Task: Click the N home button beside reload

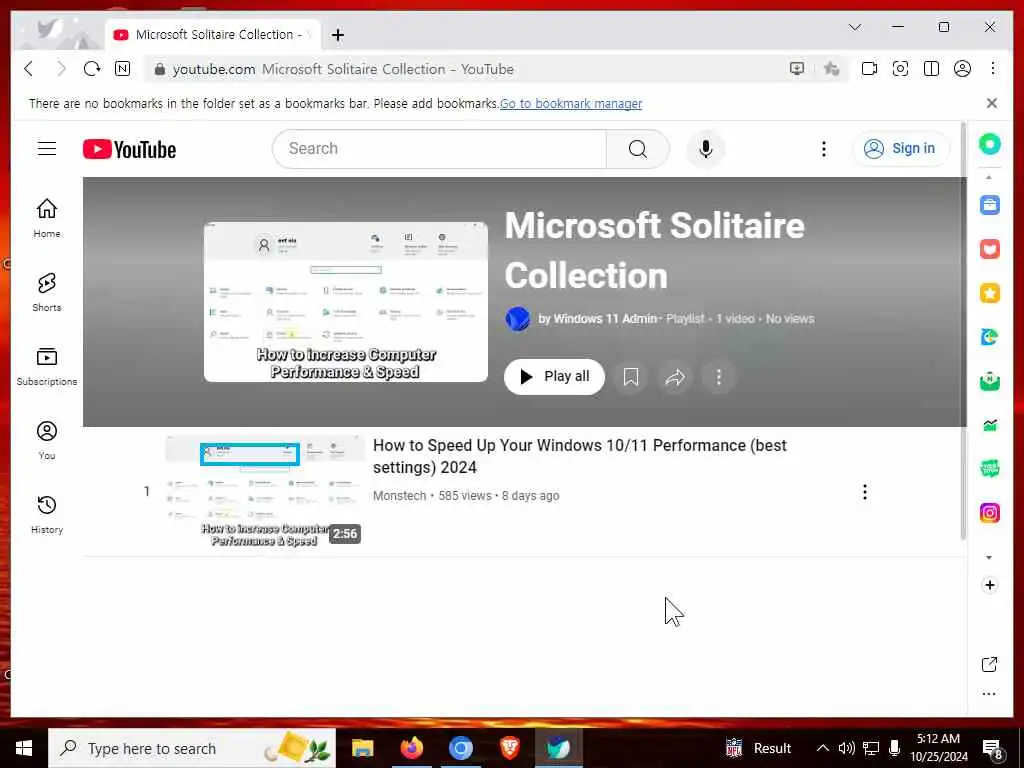Action: [x=122, y=69]
